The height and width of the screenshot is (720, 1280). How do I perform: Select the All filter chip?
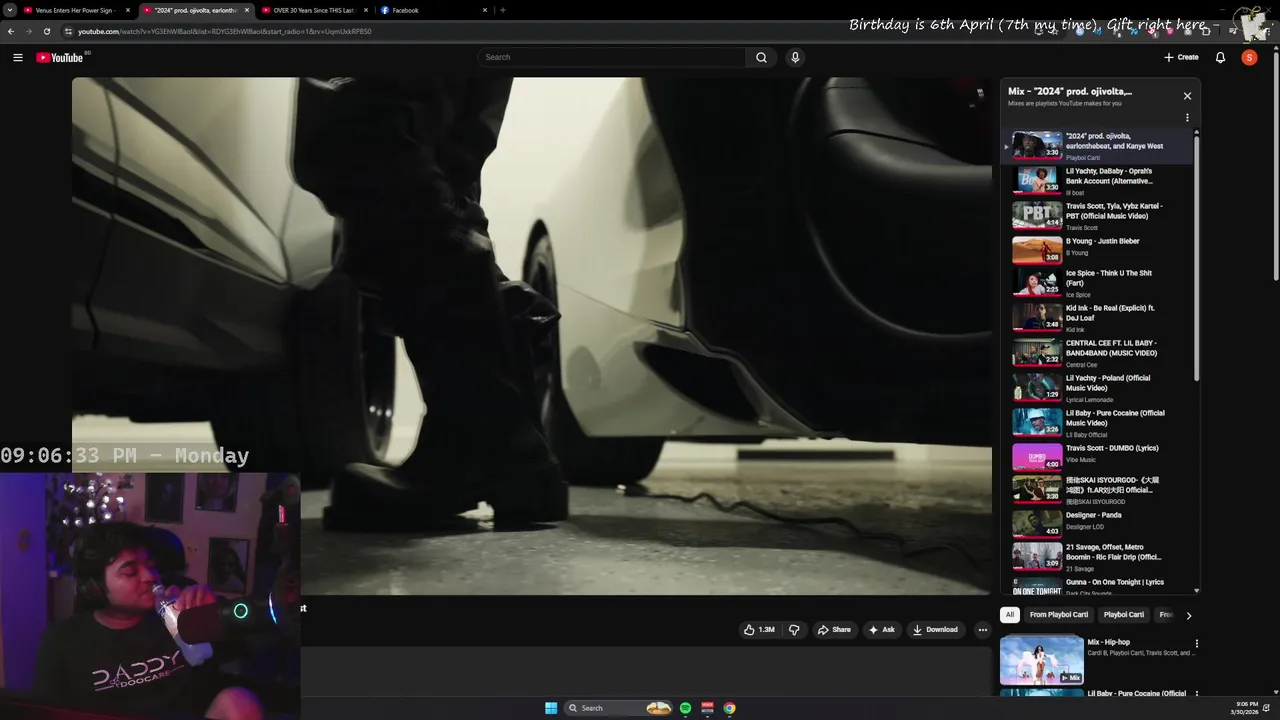click(x=1010, y=615)
